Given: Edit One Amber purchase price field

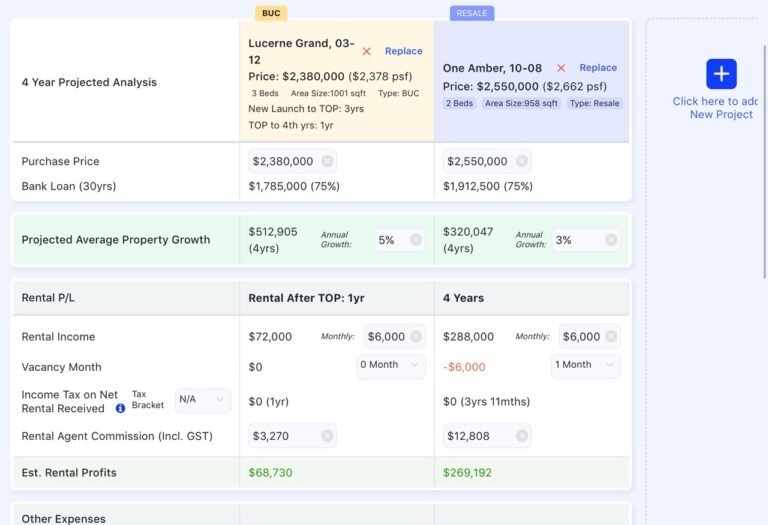Looking at the screenshot, I should [x=487, y=161].
